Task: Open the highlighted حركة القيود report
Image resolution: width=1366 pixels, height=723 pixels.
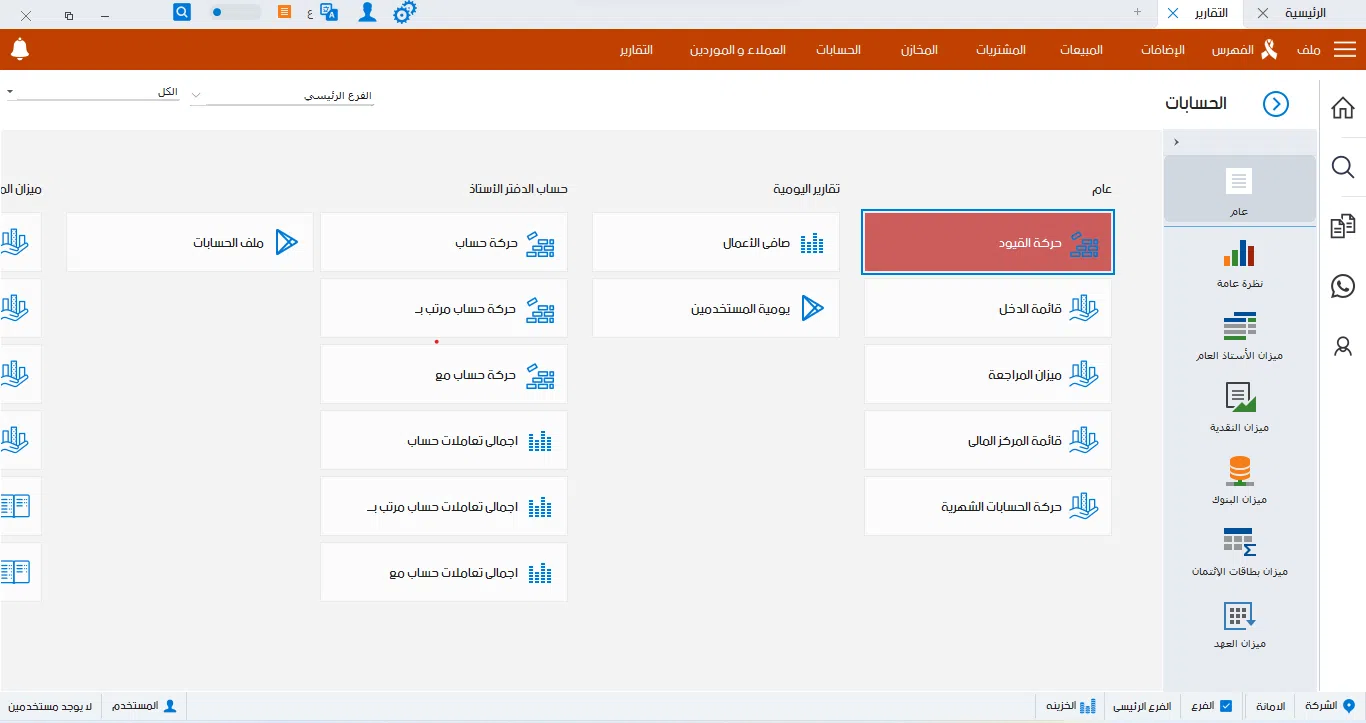Action: [987, 242]
